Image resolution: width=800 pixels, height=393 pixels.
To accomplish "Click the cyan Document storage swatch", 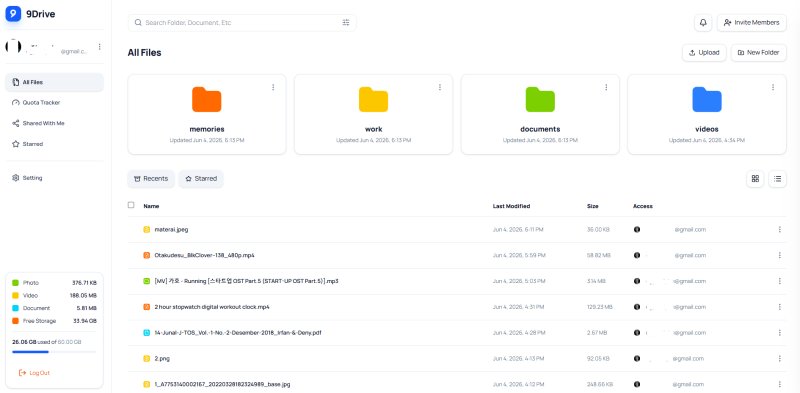I will click(x=15, y=308).
